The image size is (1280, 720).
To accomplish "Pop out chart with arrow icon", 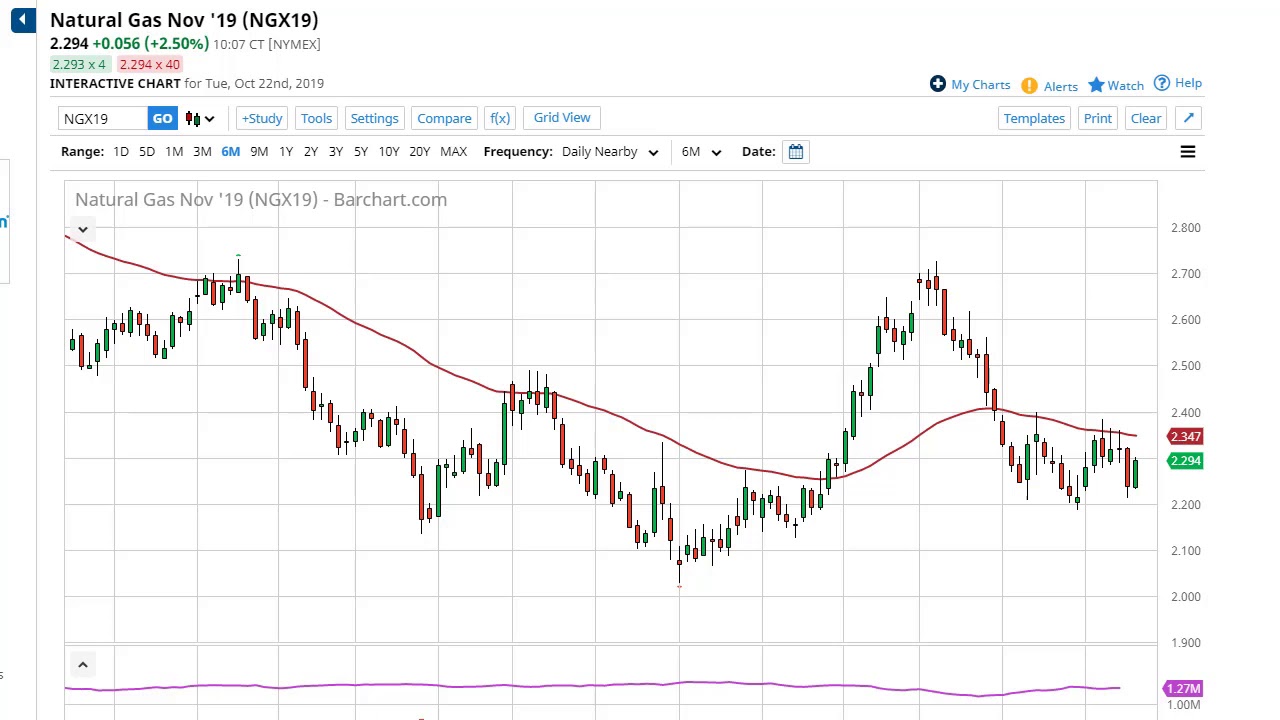I will (x=1189, y=118).
